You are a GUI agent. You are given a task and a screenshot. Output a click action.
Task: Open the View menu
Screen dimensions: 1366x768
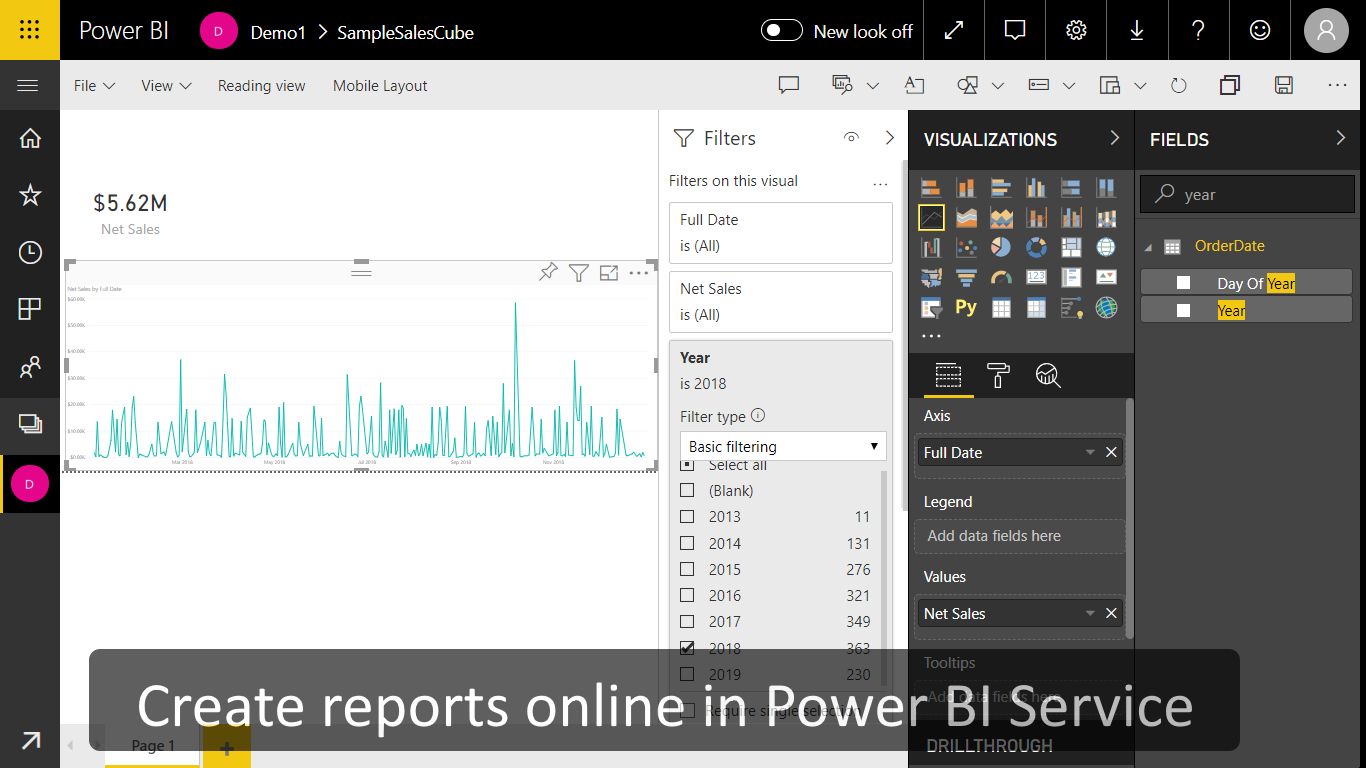pyautogui.click(x=165, y=85)
